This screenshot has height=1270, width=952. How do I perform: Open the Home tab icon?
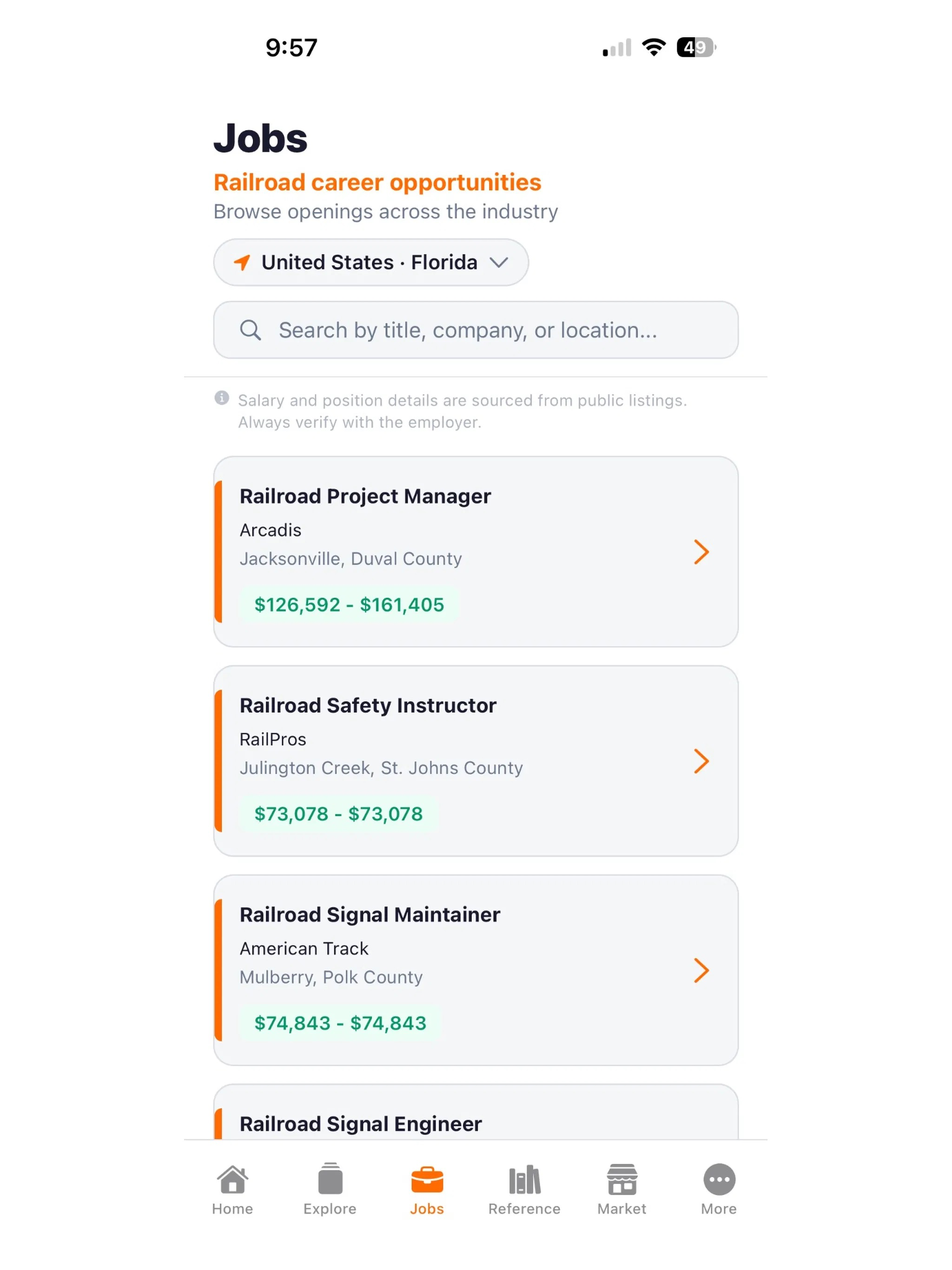232,1179
